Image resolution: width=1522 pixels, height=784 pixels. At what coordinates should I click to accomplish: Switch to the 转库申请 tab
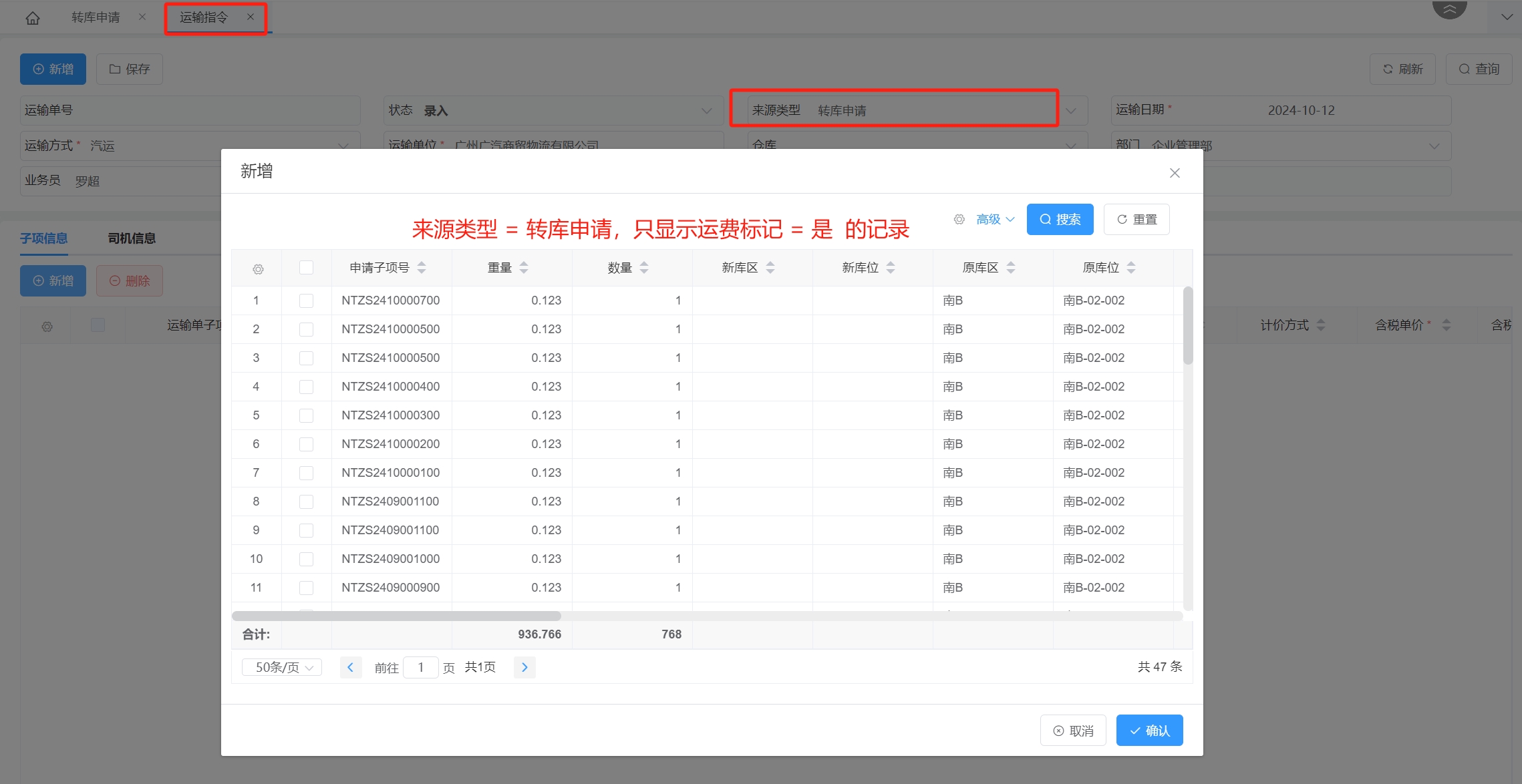pos(96,17)
